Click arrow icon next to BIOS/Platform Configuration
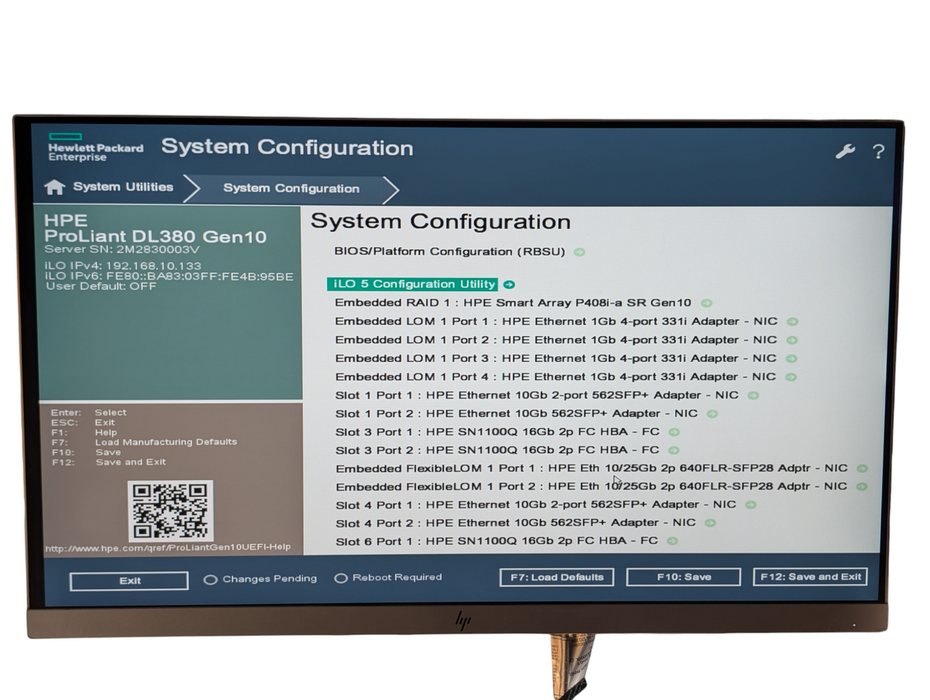930x700 pixels. [x=580, y=252]
